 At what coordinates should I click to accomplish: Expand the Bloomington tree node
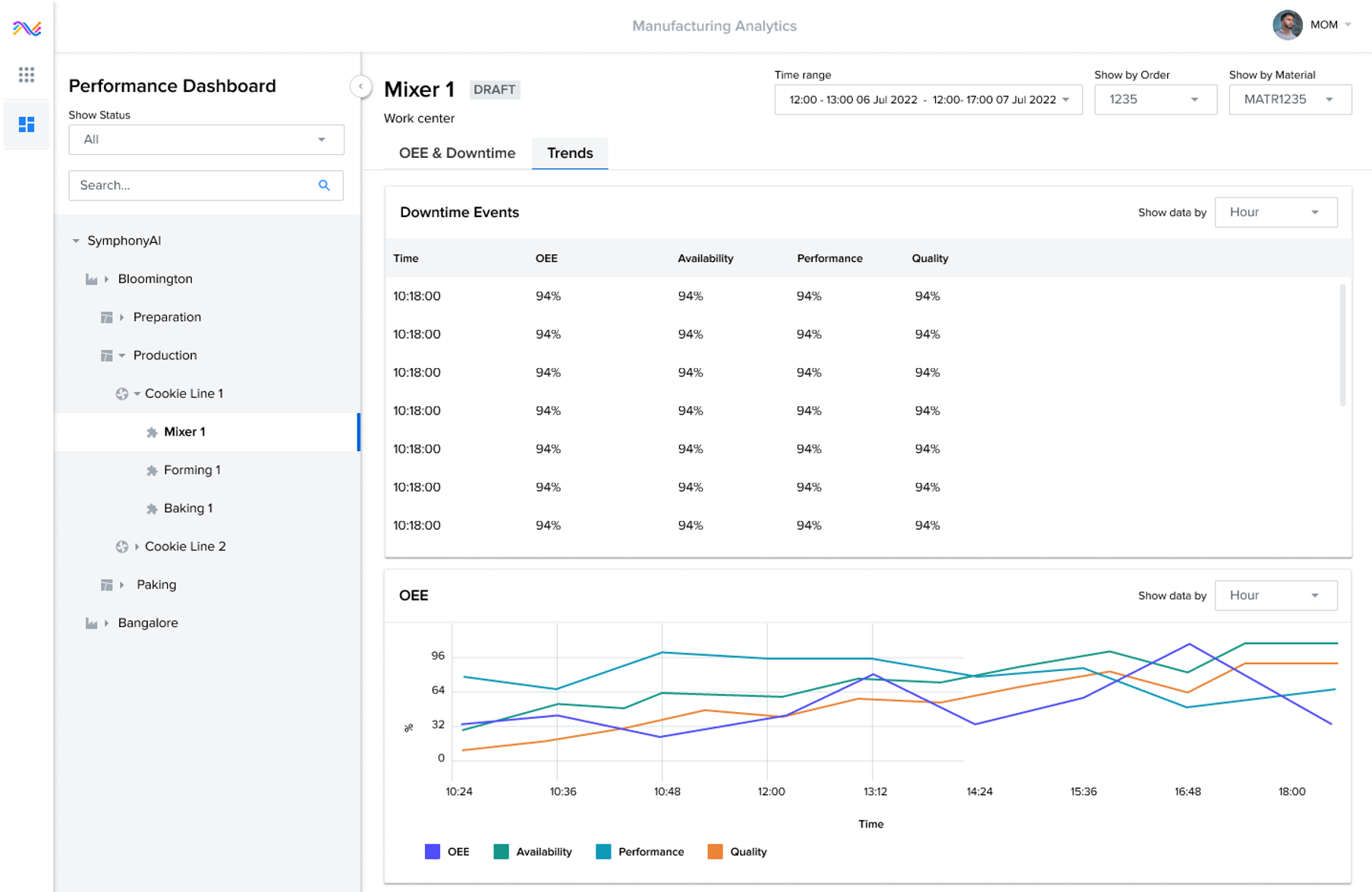[107, 279]
